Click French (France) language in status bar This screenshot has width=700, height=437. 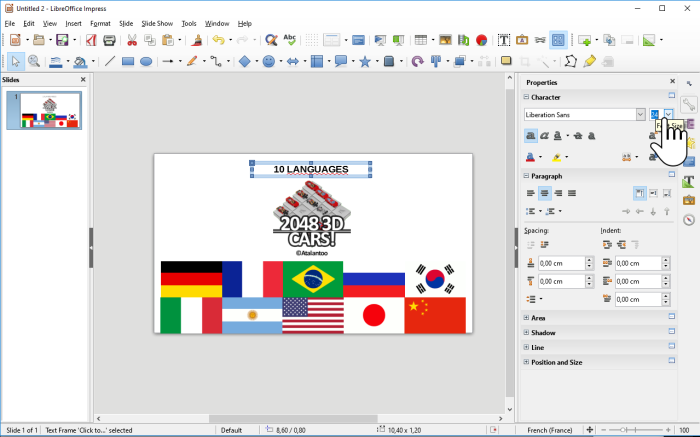pos(550,430)
